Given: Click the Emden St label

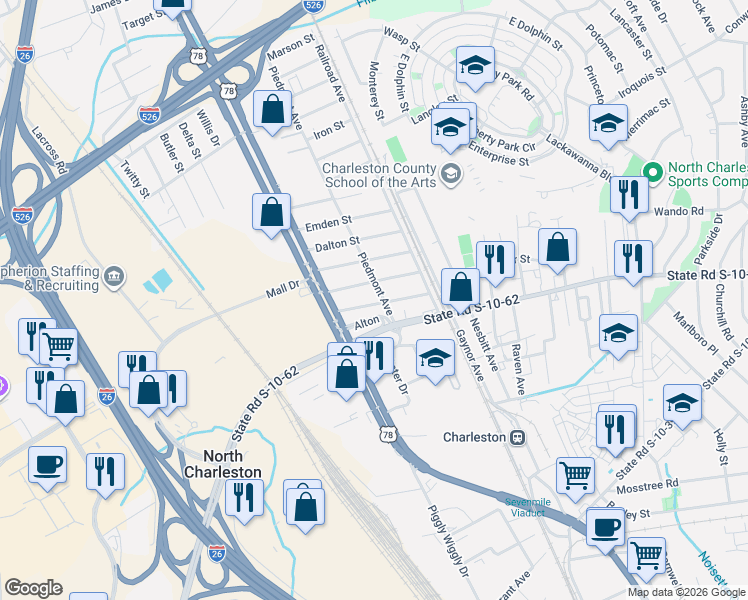Looking at the screenshot, I should click(329, 223).
